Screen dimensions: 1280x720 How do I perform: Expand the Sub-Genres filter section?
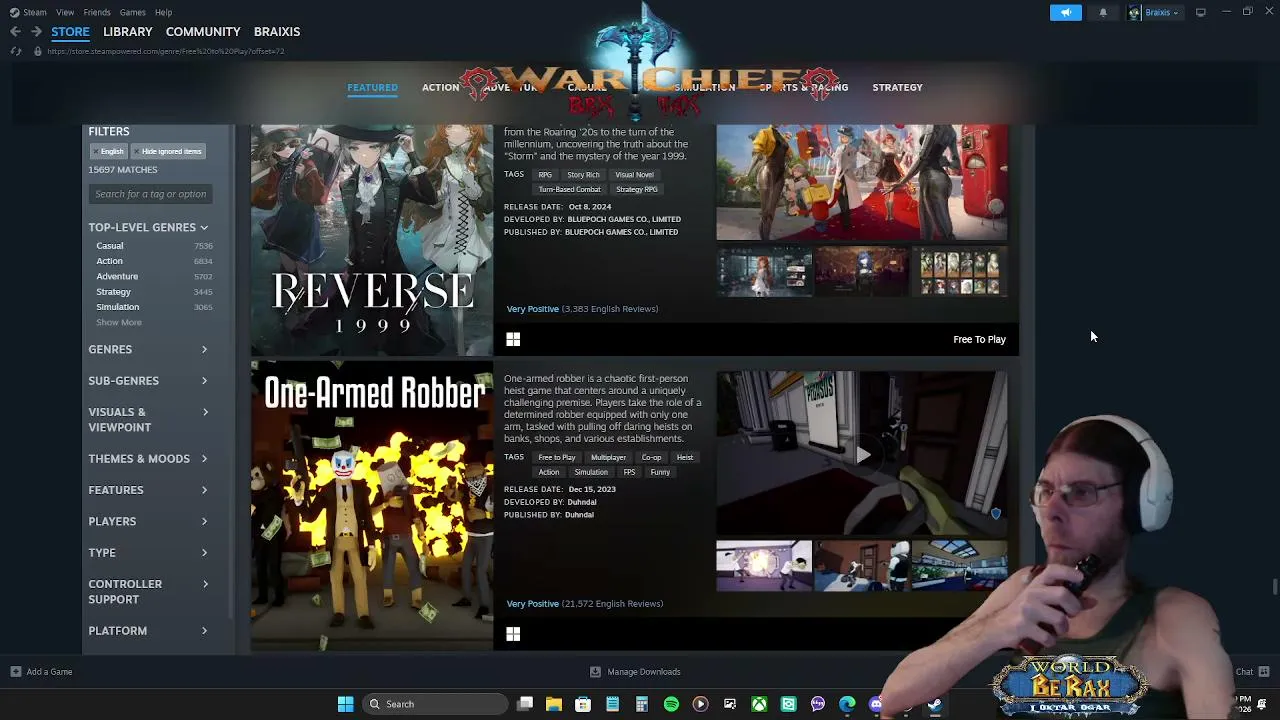(x=148, y=381)
